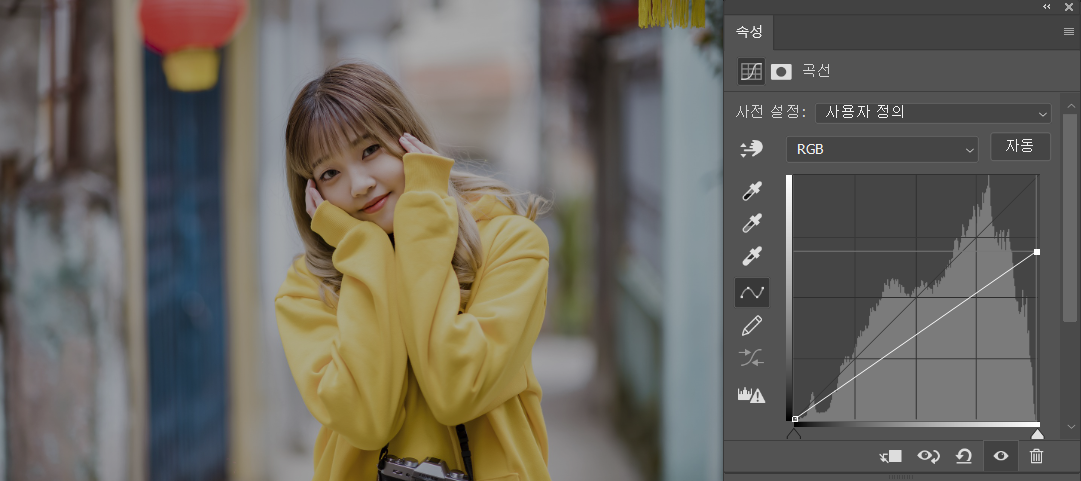Select the bottom-left curve control point
This screenshot has width=1081, height=481.
point(795,418)
